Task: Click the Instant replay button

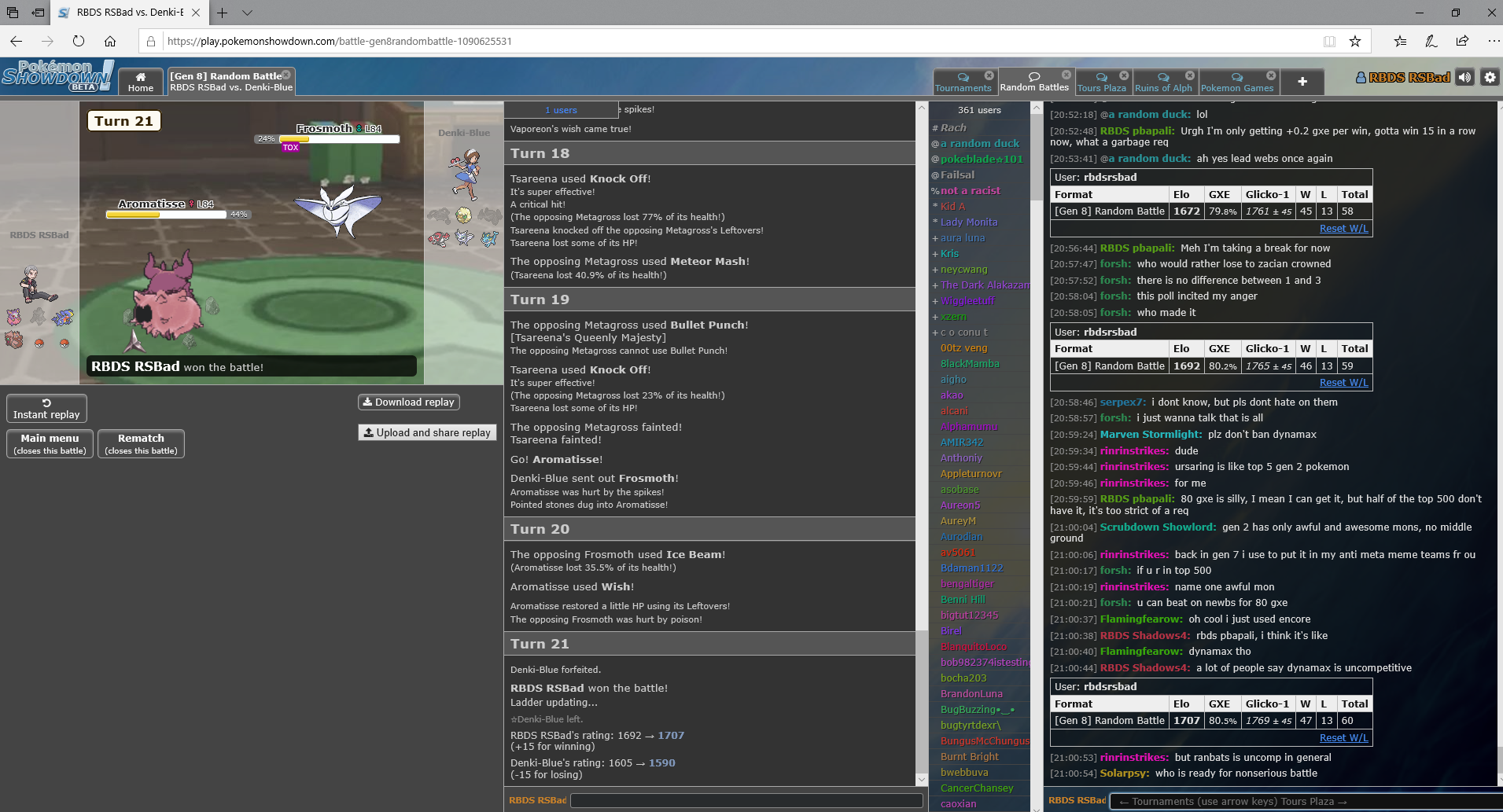Action: (46, 409)
